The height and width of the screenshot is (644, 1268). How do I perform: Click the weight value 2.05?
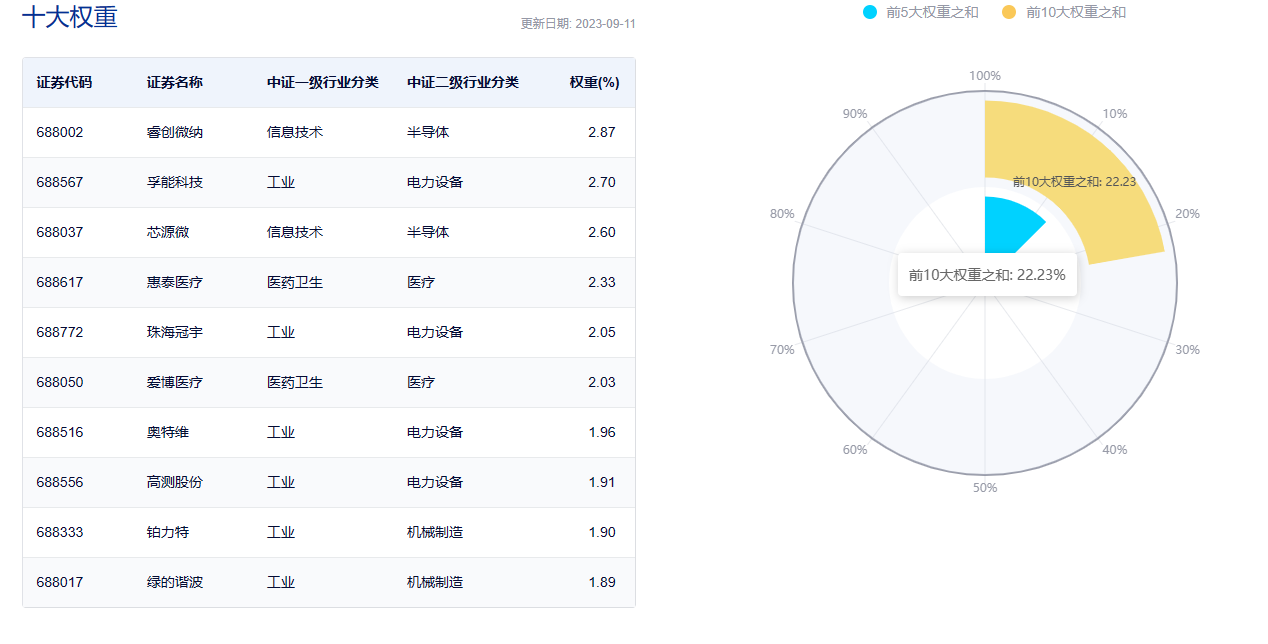pyautogui.click(x=602, y=332)
